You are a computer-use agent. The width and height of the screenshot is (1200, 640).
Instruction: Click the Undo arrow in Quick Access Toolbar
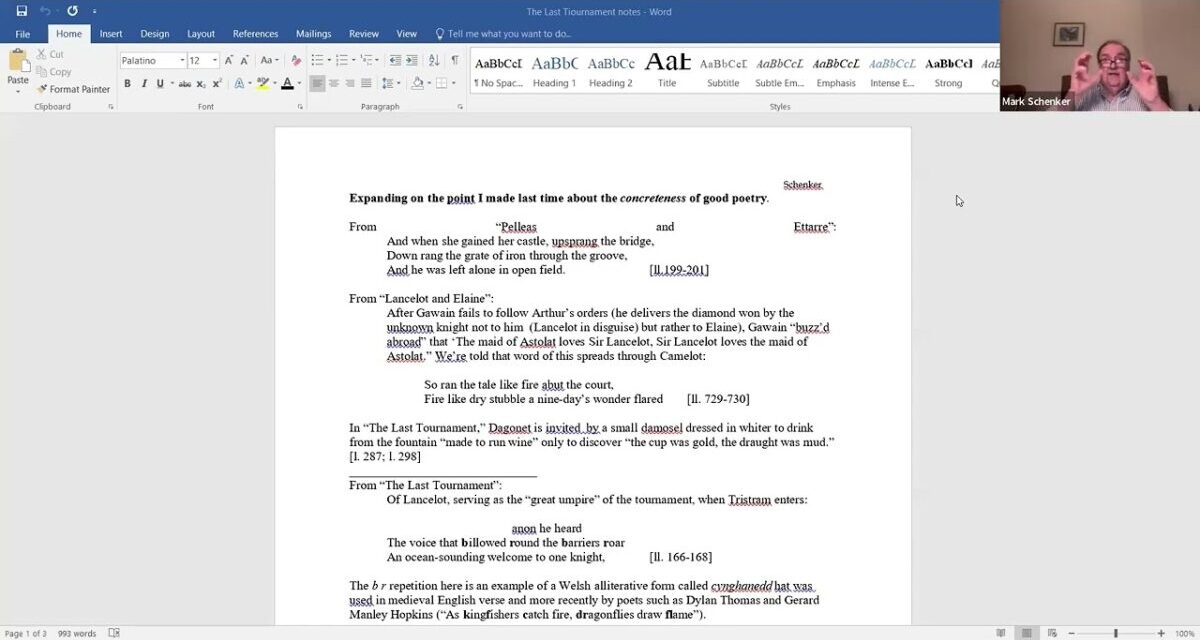pos(45,11)
